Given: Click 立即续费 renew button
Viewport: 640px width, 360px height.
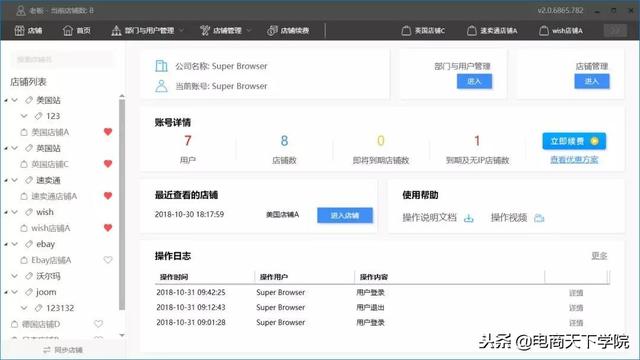Looking at the screenshot, I should (574, 141).
